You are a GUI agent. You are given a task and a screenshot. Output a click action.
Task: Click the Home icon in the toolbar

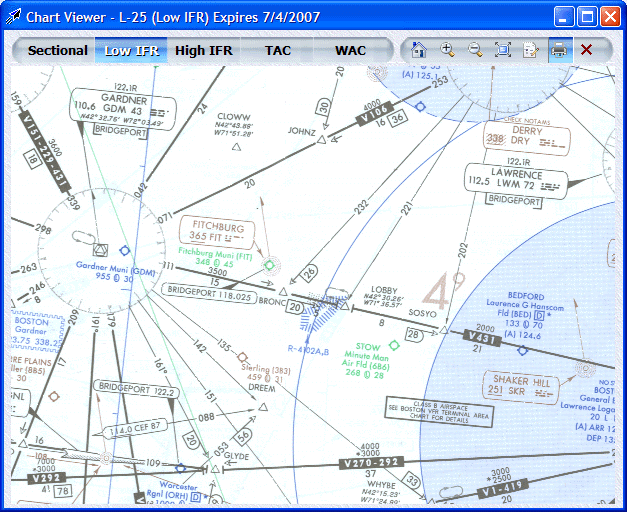[419, 50]
